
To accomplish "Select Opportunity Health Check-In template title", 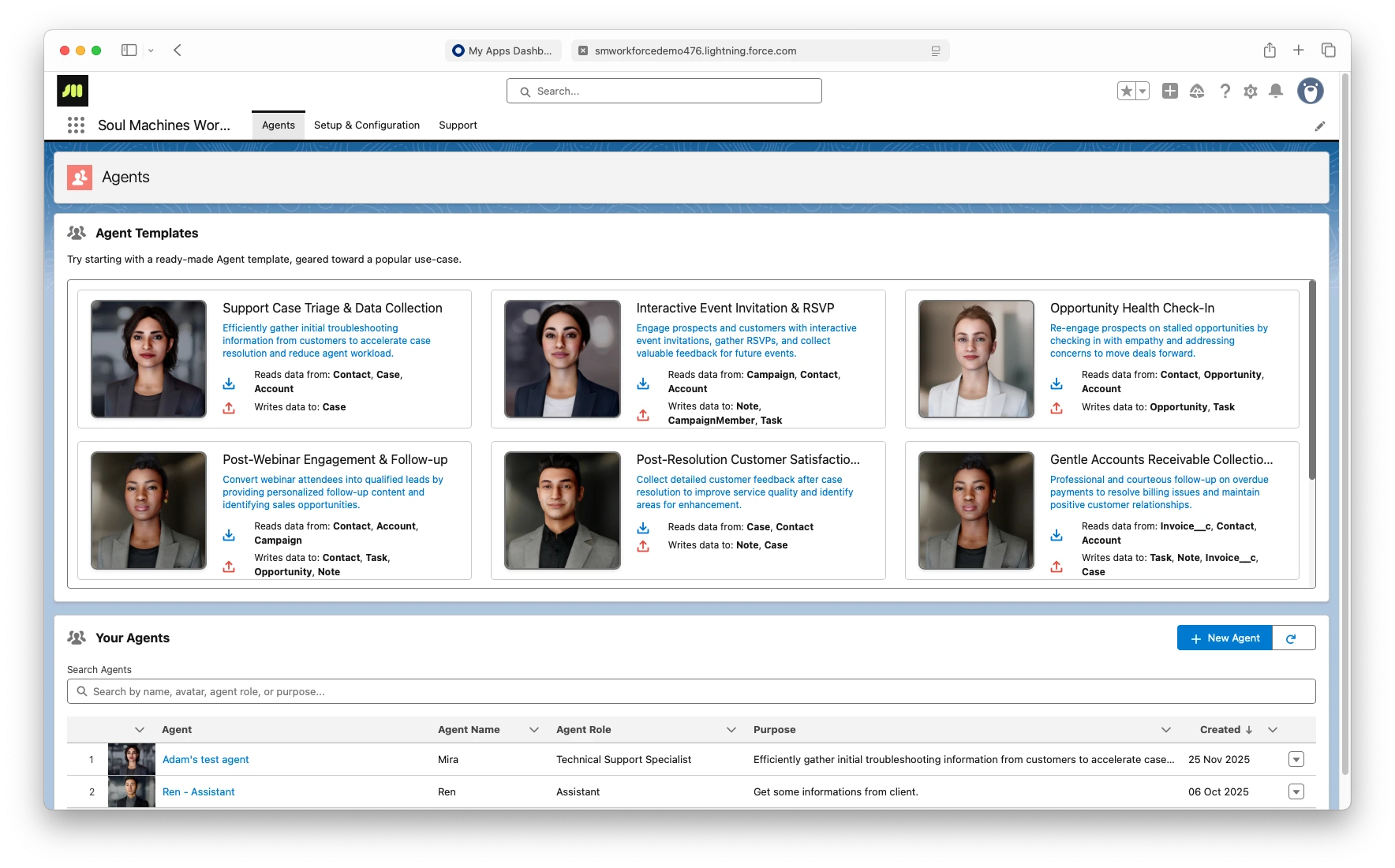I will tap(1132, 308).
